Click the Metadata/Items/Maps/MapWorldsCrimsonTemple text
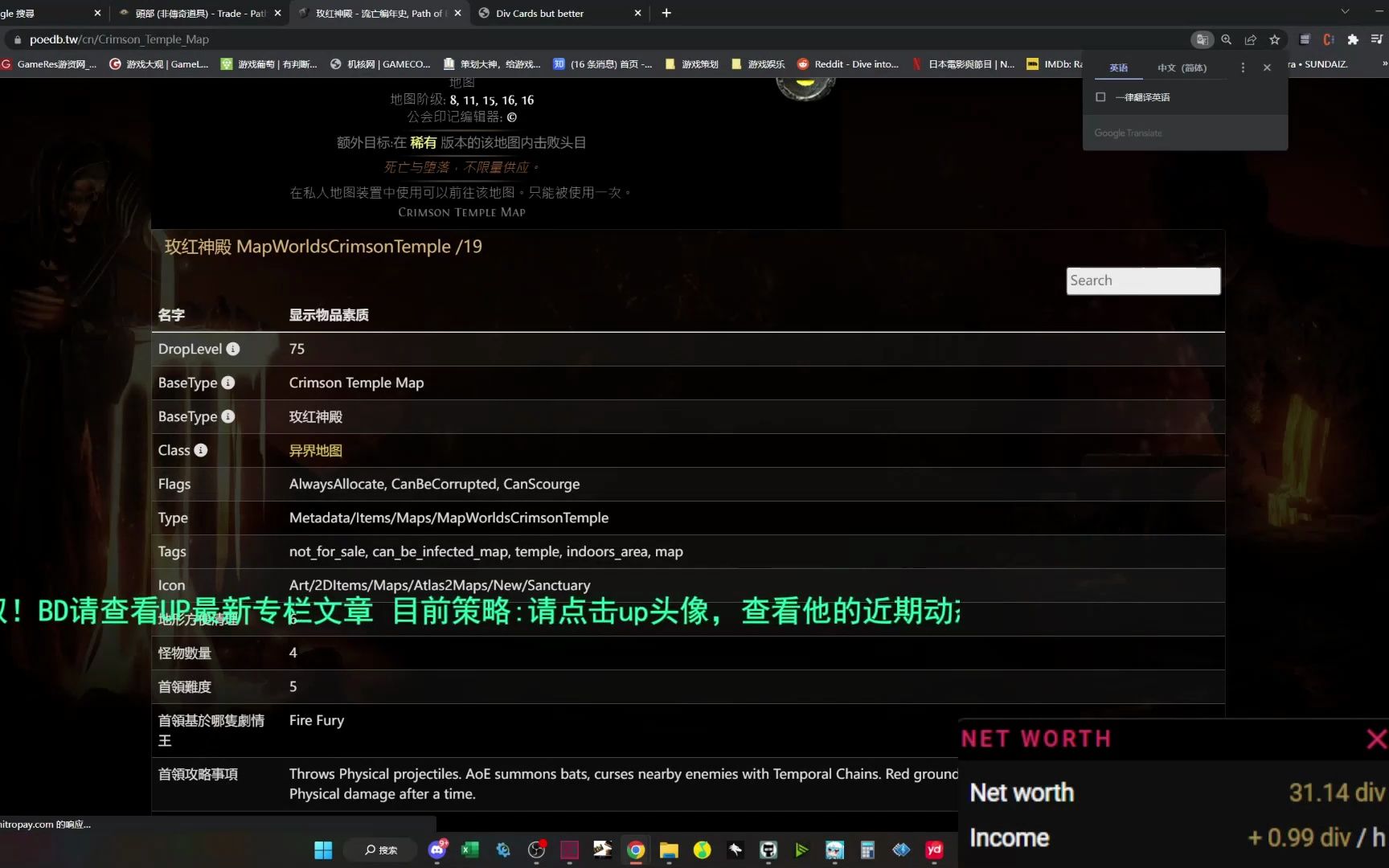 [449, 518]
